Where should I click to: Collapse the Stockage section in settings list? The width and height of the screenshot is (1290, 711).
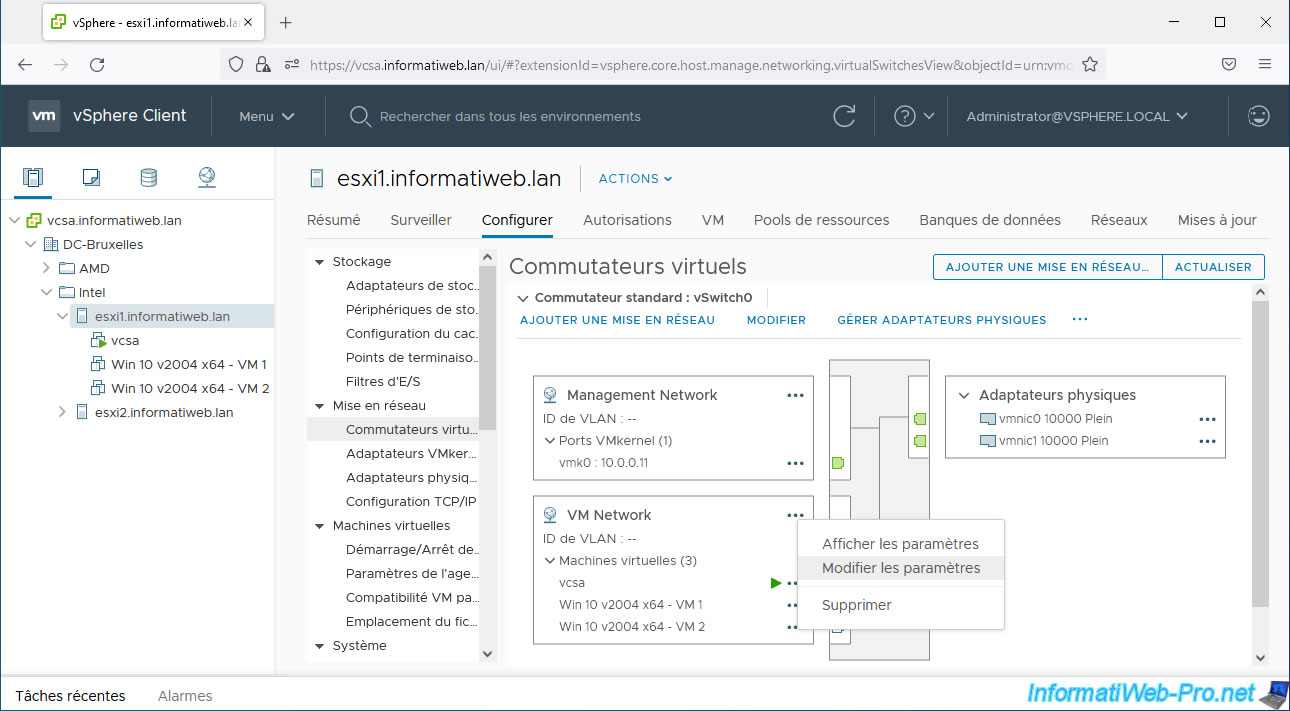pyautogui.click(x=320, y=262)
